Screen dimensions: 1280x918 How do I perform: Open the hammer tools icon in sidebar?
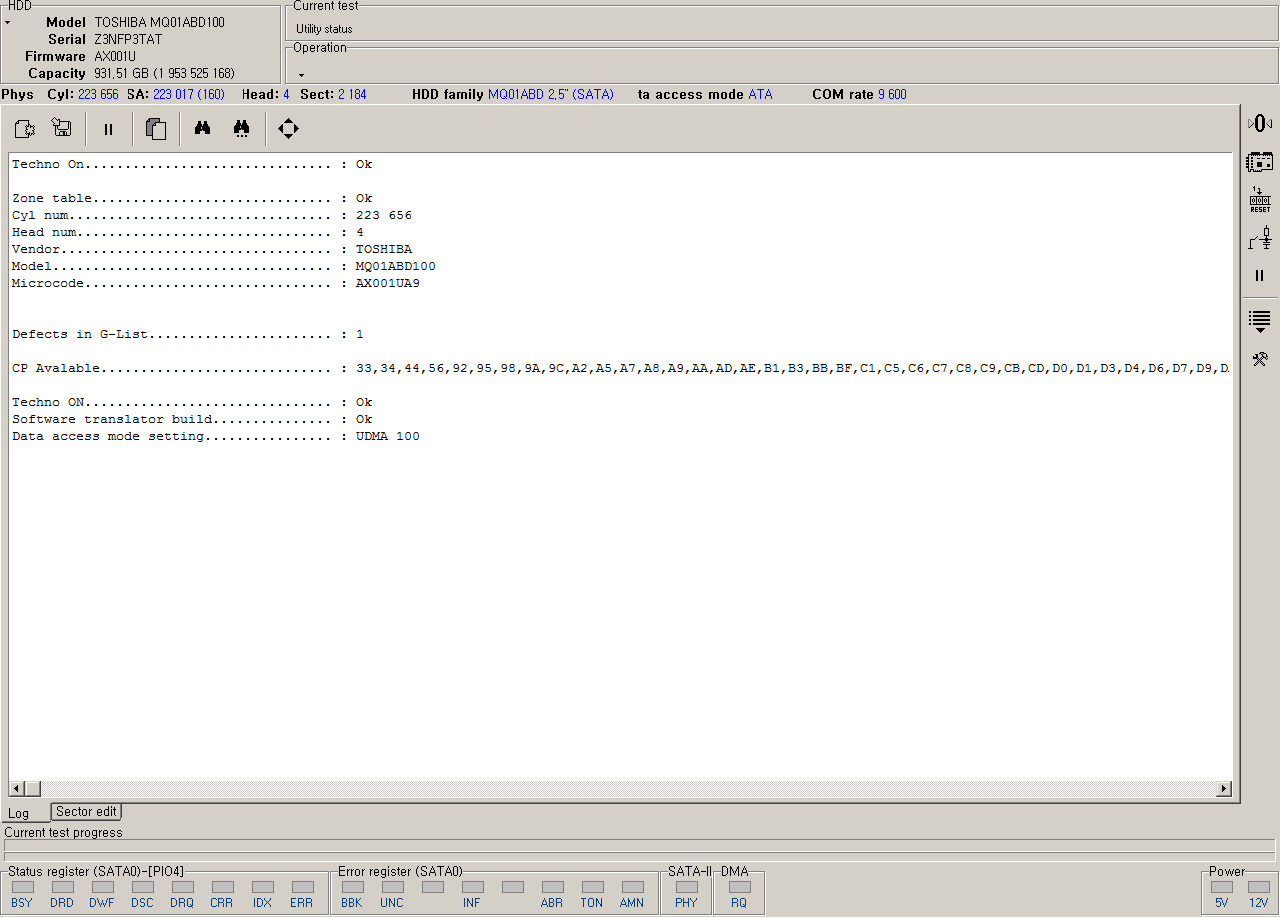(1259, 359)
